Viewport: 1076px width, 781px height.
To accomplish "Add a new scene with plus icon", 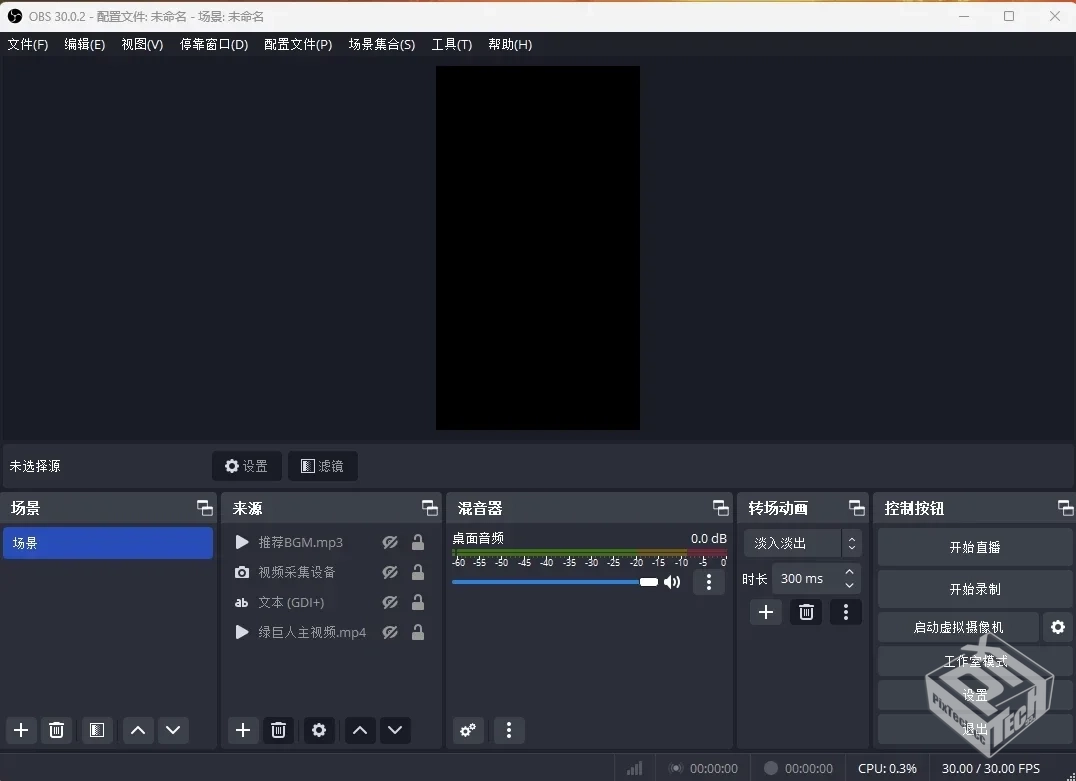I will pyautogui.click(x=21, y=731).
